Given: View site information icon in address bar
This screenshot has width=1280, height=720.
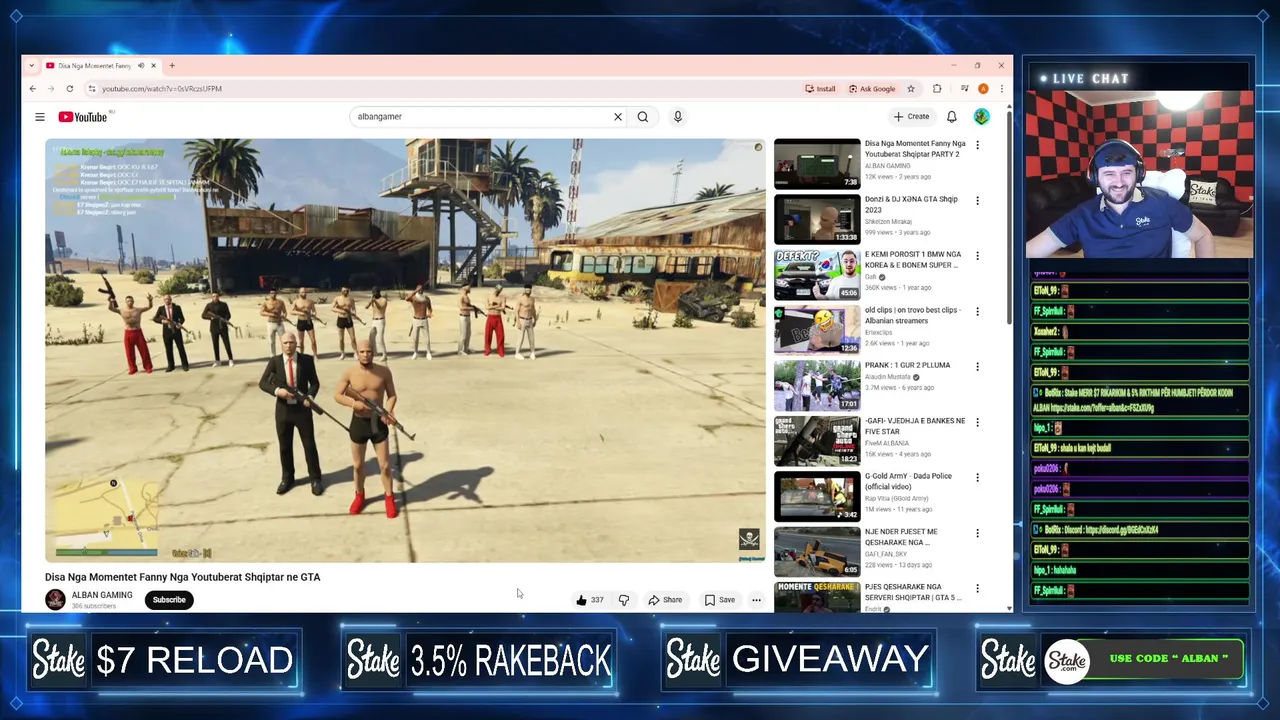Looking at the screenshot, I should (x=92, y=89).
